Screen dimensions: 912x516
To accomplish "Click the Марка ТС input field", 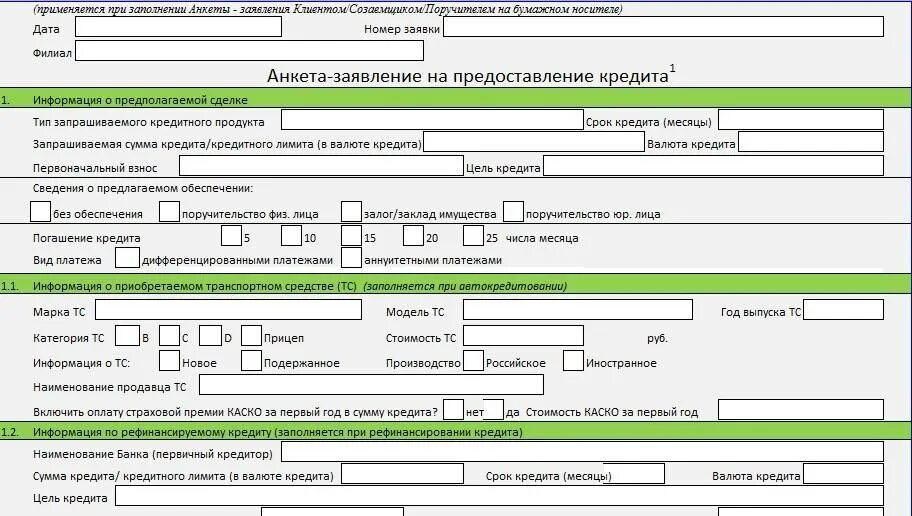I will click(x=229, y=309).
